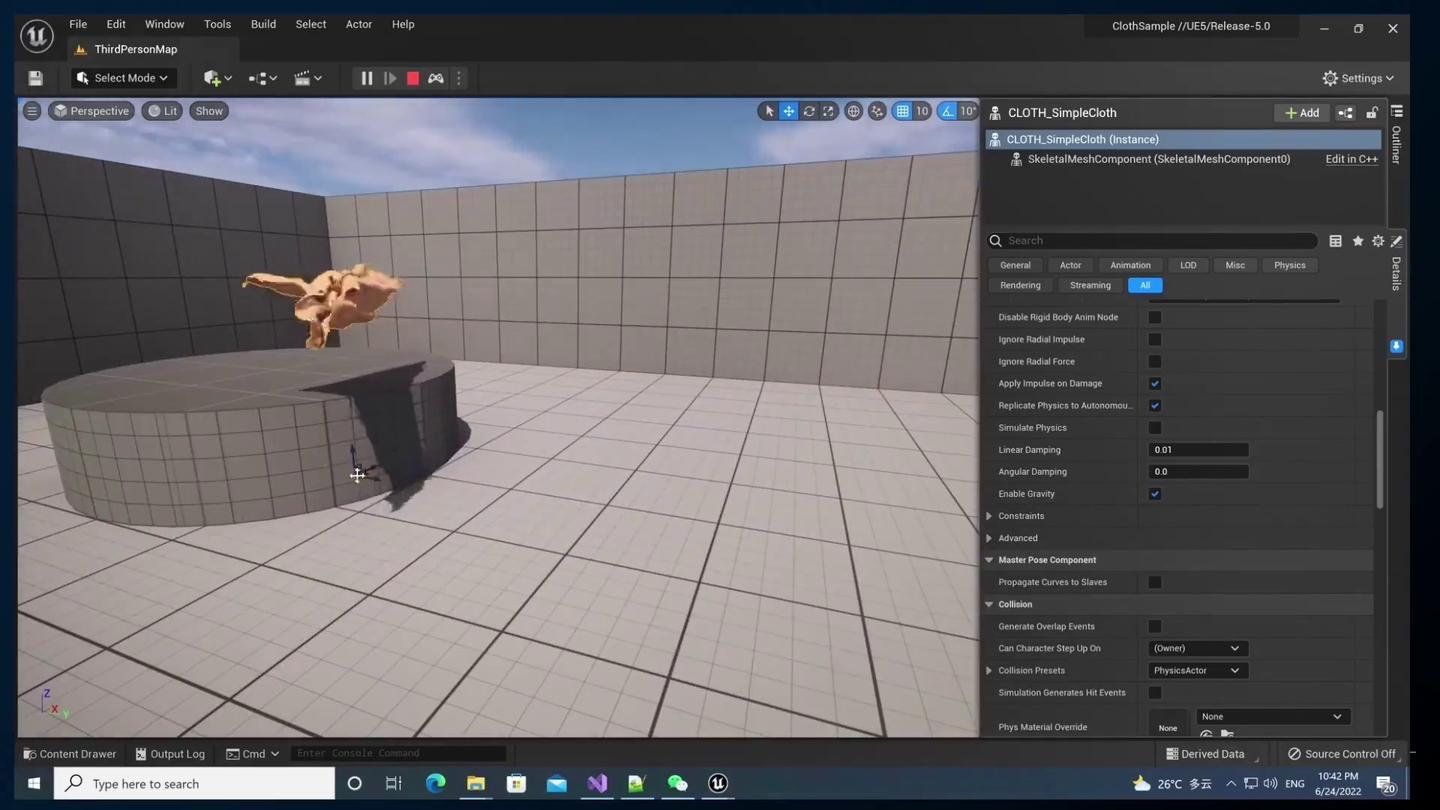
Task: Toggle rotation angle snapping icon
Action: click(x=948, y=111)
